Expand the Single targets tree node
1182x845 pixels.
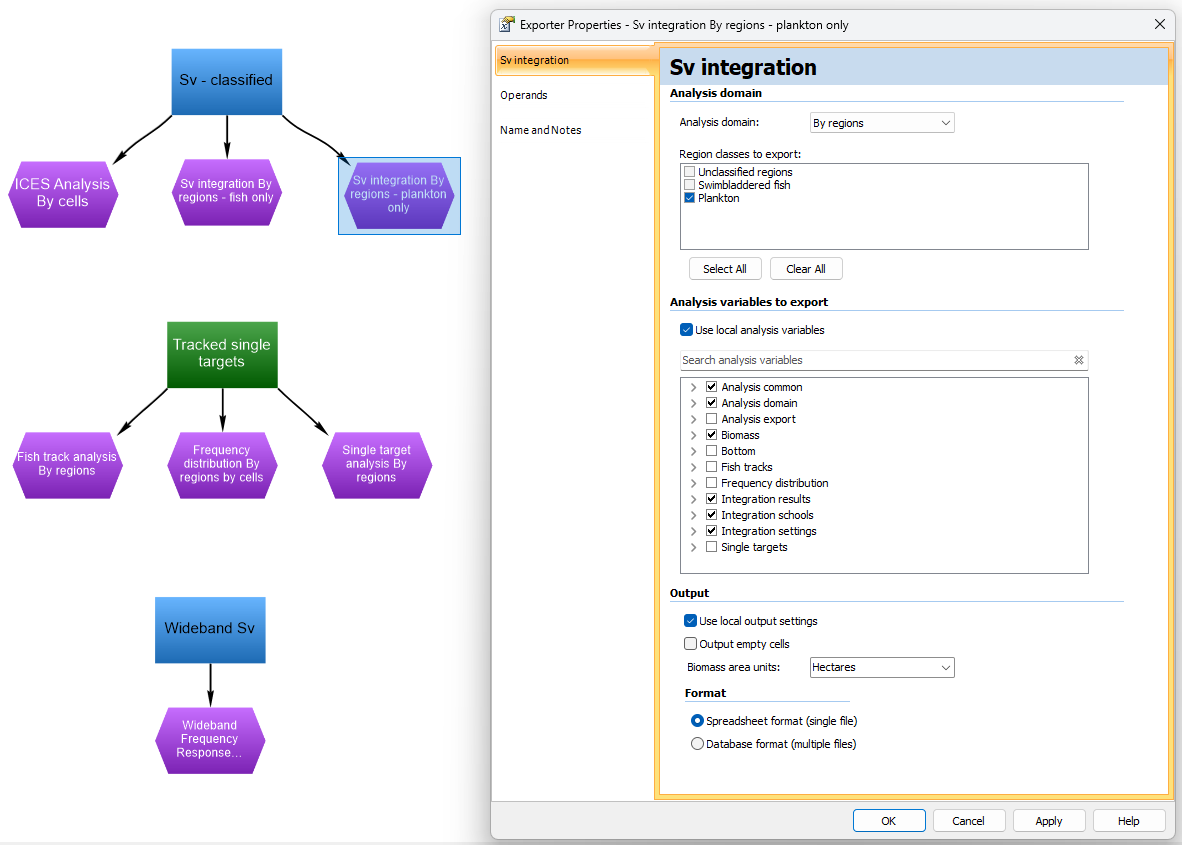click(694, 546)
